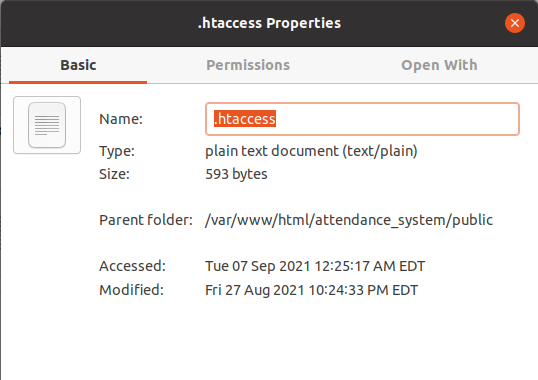538x380 pixels.
Task: Click the plain text document type value
Action: 311,151
